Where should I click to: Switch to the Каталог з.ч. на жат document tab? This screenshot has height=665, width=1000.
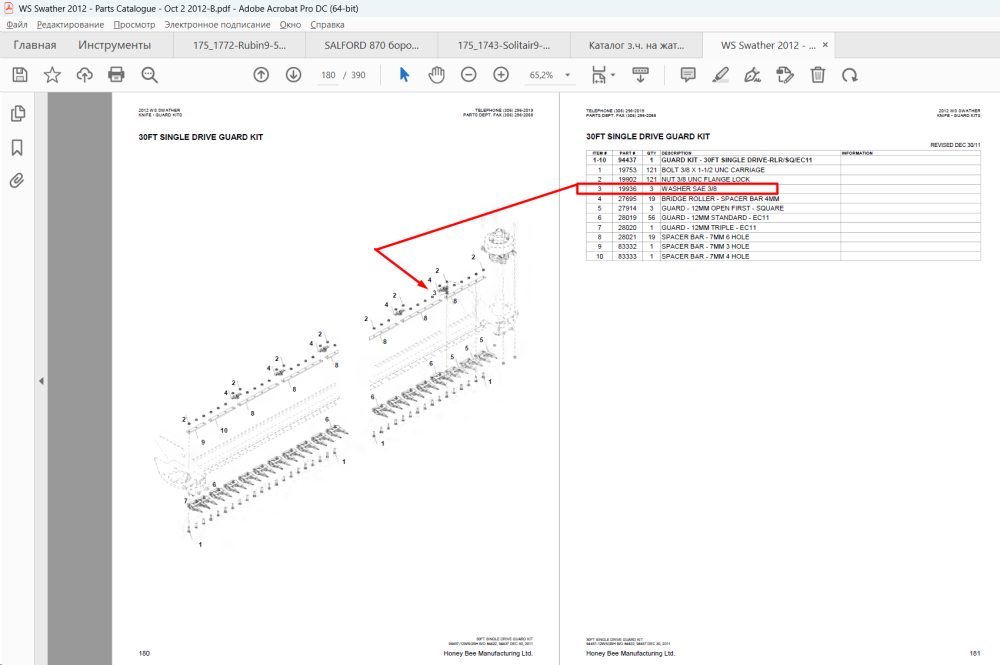click(x=636, y=45)
